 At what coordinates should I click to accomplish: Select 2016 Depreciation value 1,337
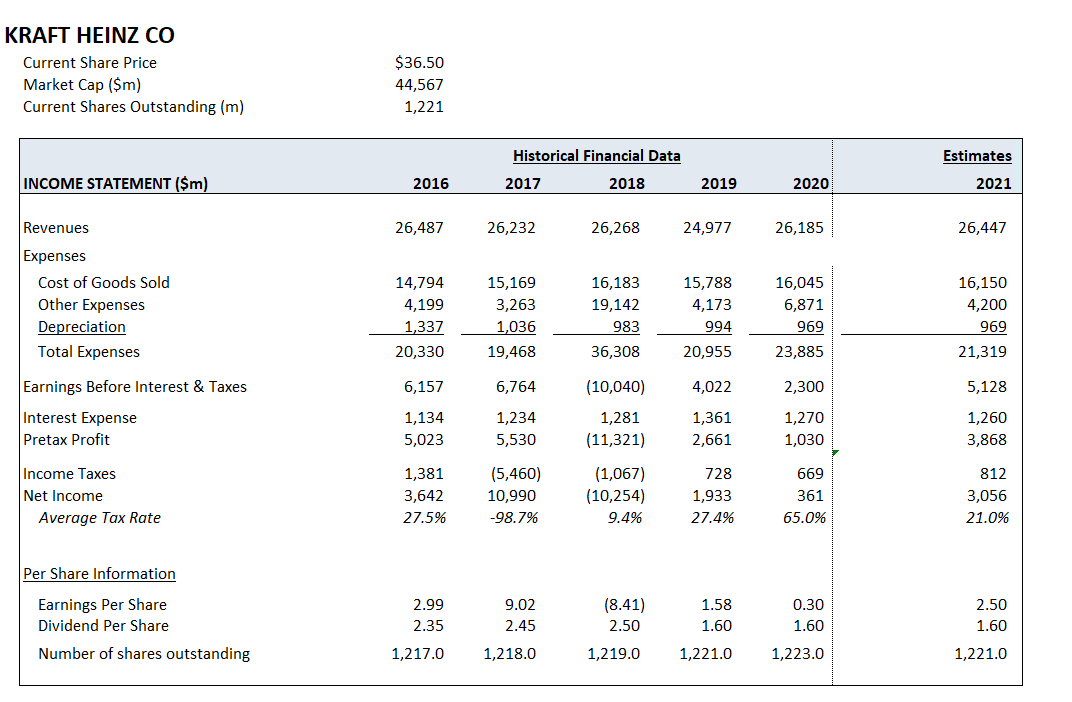tap(423, 327)
